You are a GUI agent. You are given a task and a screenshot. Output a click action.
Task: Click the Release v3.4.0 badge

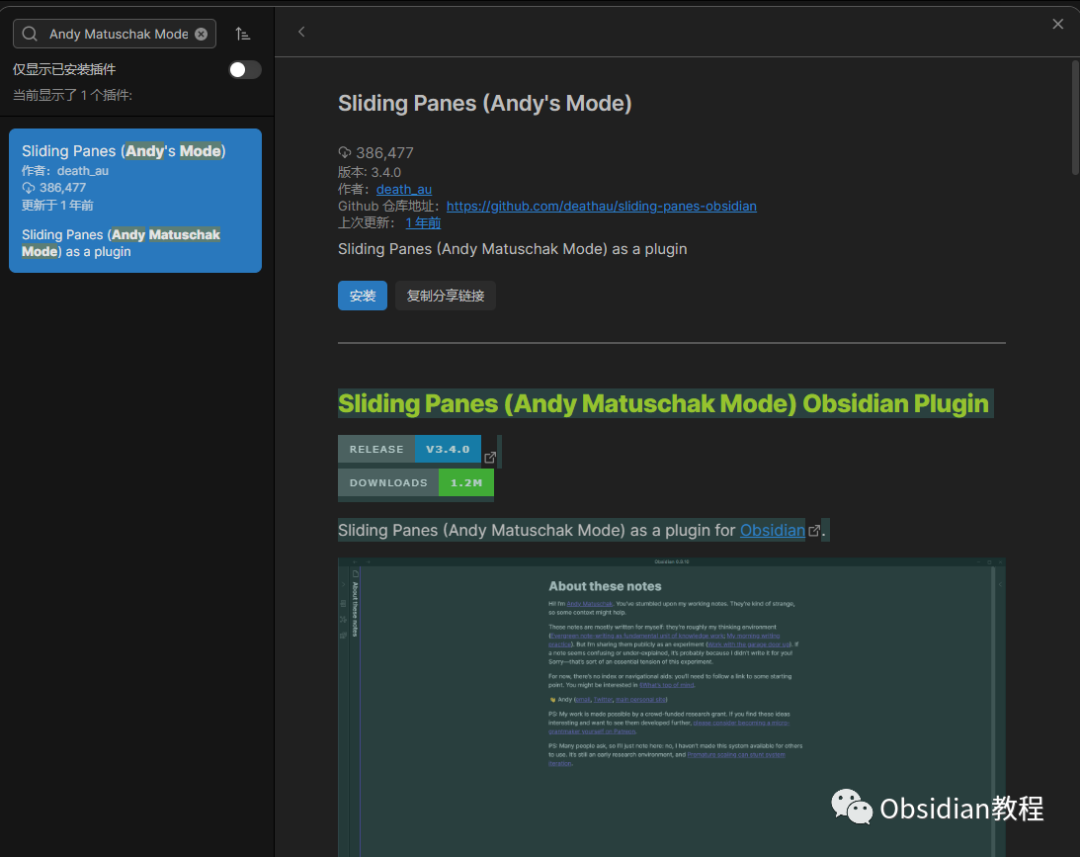(x=409, y=449)
